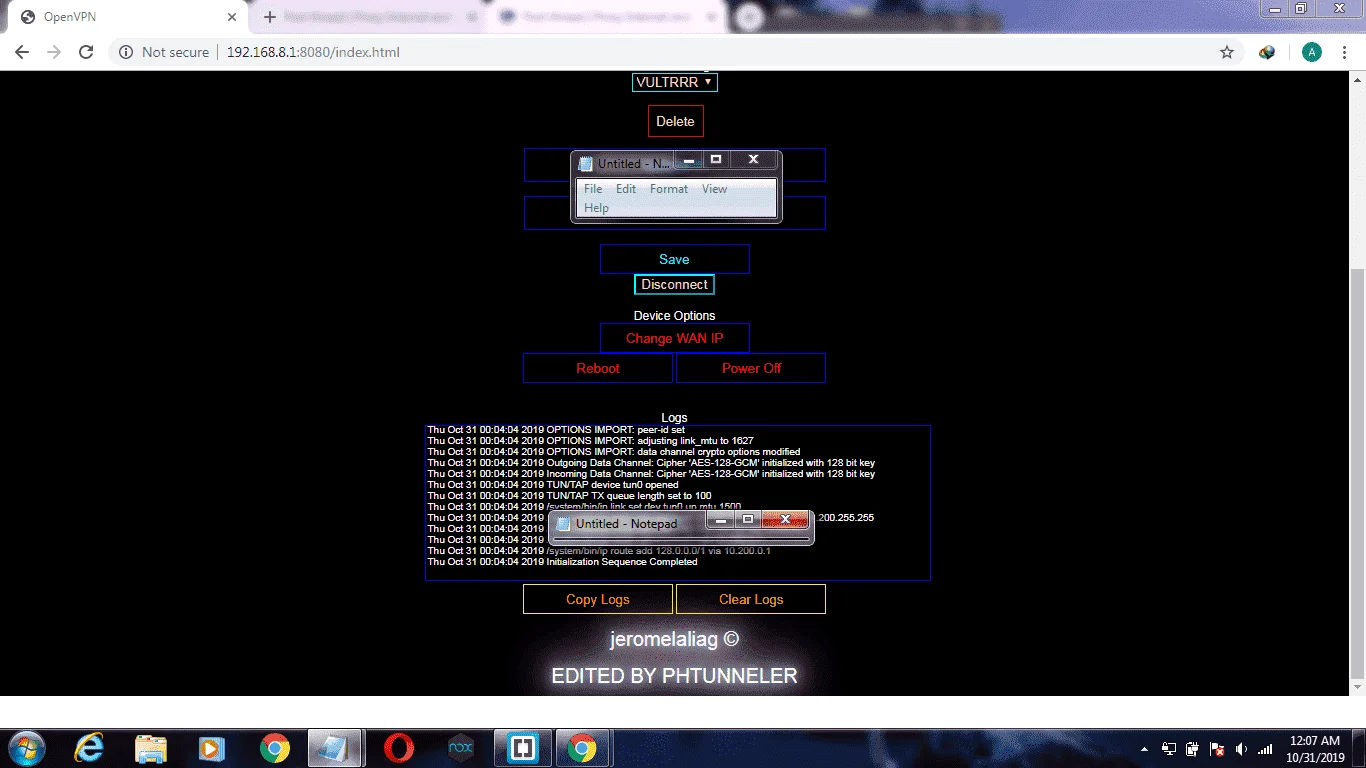
Task: Reload the OpenVPN page
Action: point(86,52)
